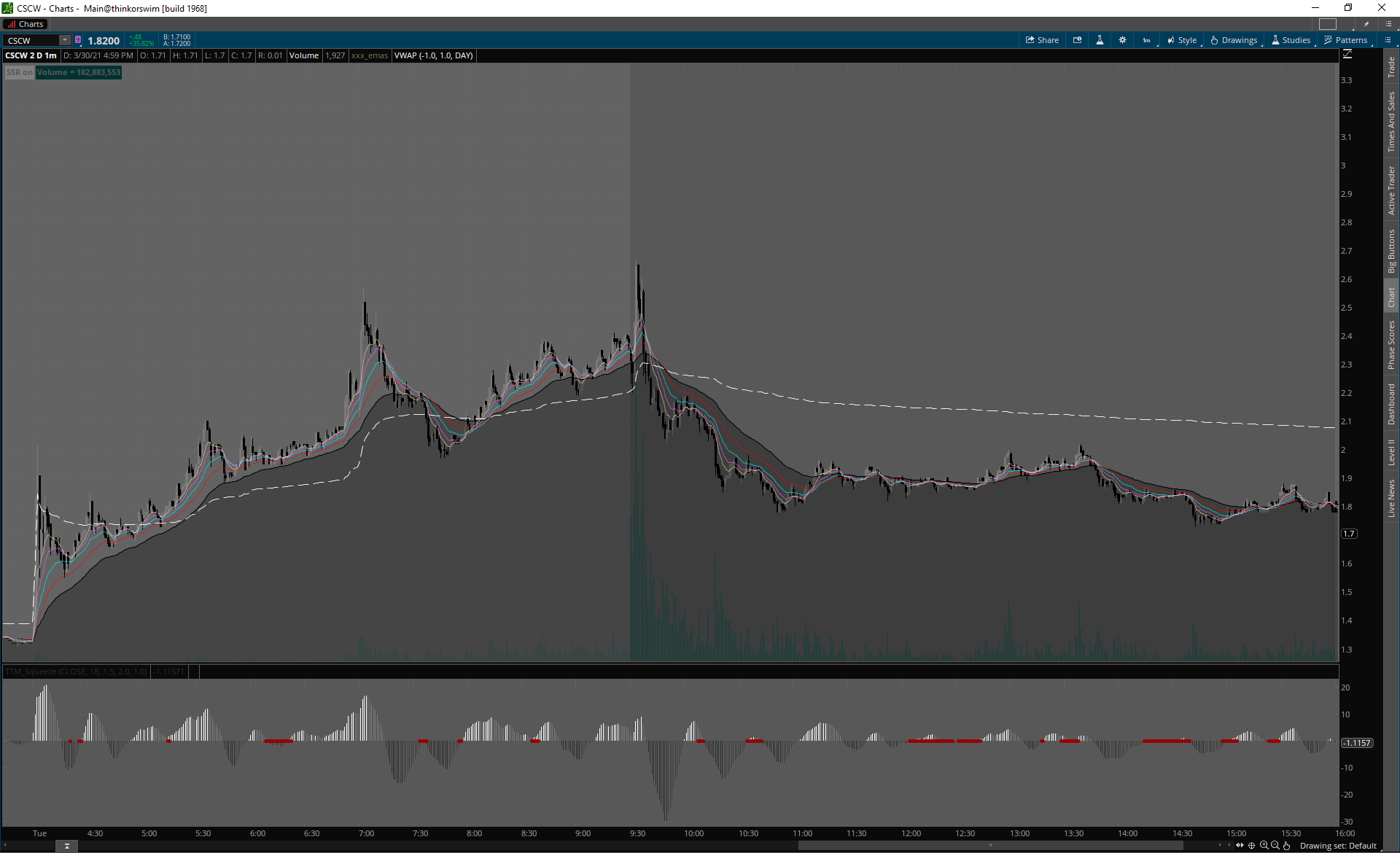Open the Edit Studies flask icon

(x=1100, y=40)
